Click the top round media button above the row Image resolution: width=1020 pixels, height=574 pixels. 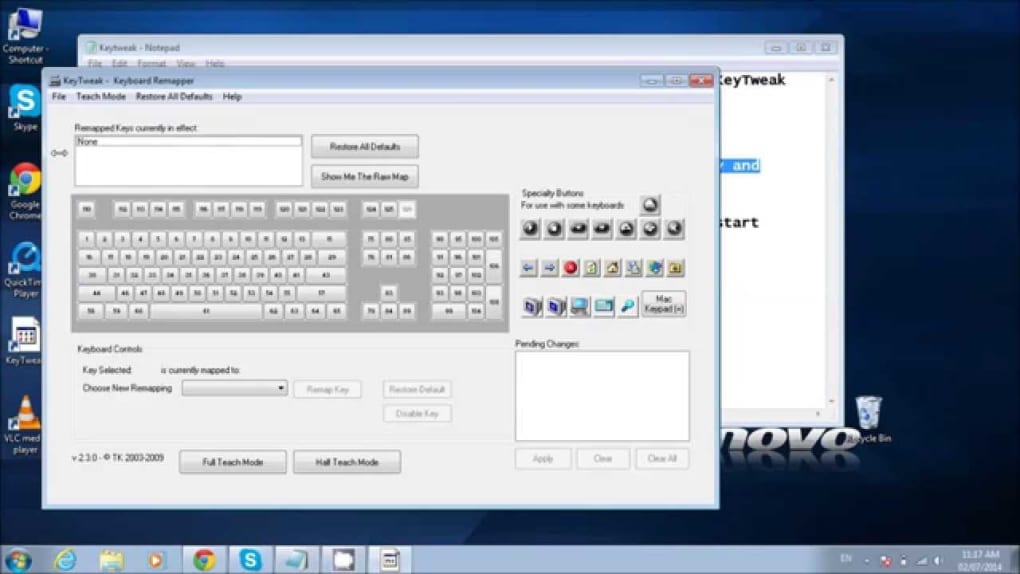[x=651, y=204]
